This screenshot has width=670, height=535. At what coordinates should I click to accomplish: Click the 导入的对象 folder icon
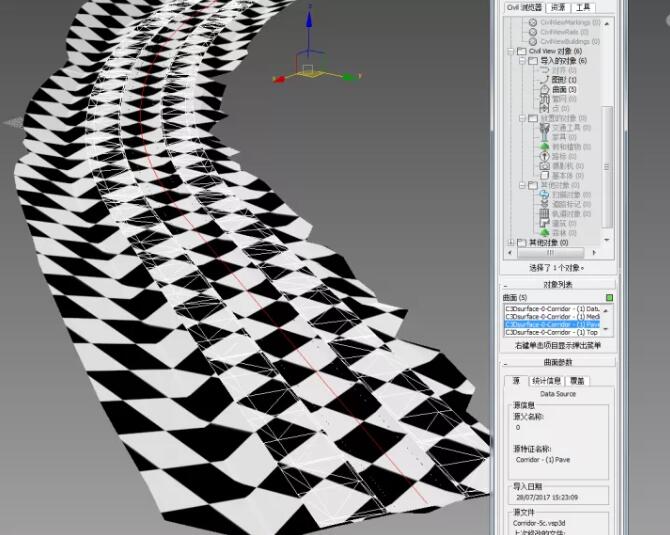pyautogui.click(x=533, y=61)
